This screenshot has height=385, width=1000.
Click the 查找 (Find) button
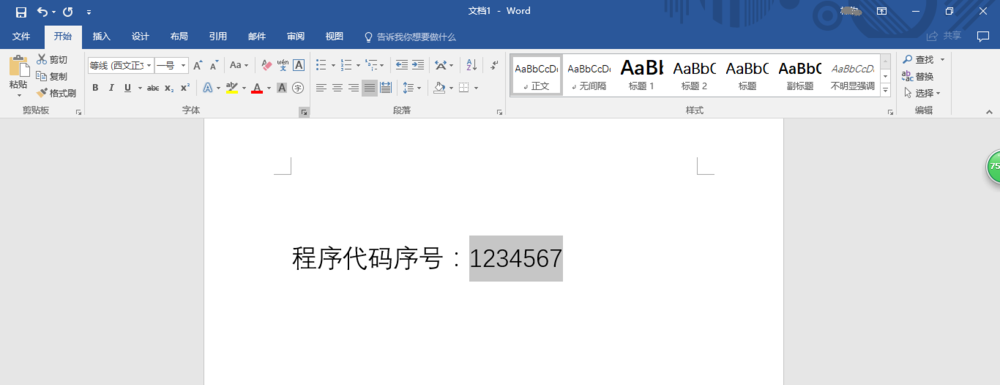pos(923,60)
